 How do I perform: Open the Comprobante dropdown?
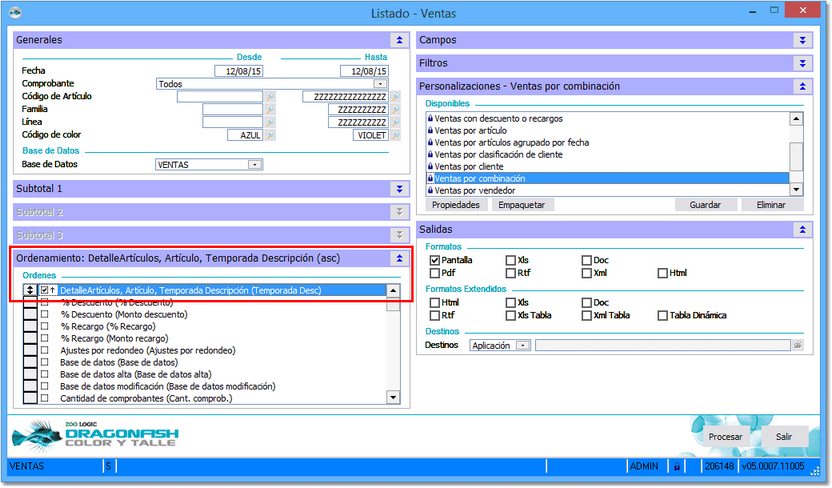click(x=394, y=84)
